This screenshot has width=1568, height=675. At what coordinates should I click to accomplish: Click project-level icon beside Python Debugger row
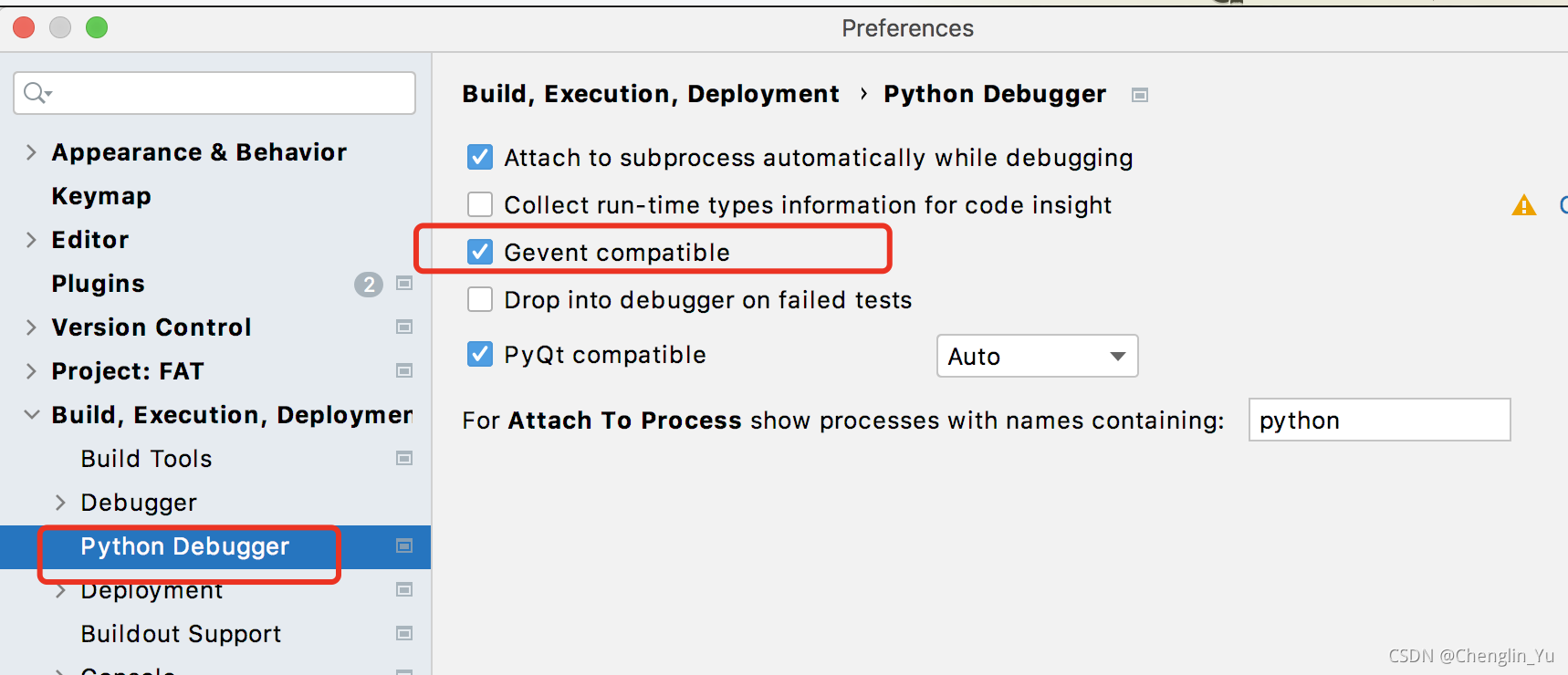404,545
